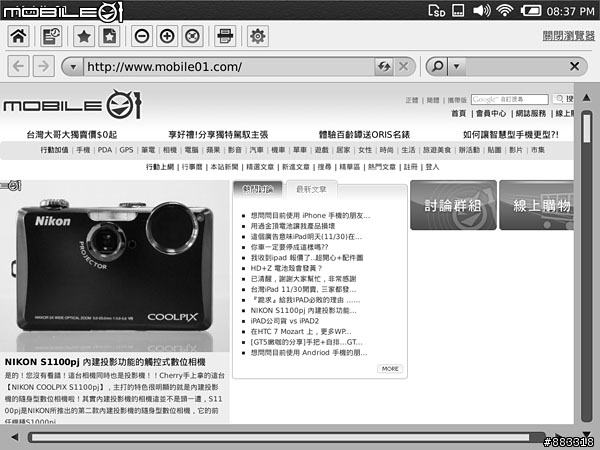Open the Wi-Fi status icon

tap(505, 10)
